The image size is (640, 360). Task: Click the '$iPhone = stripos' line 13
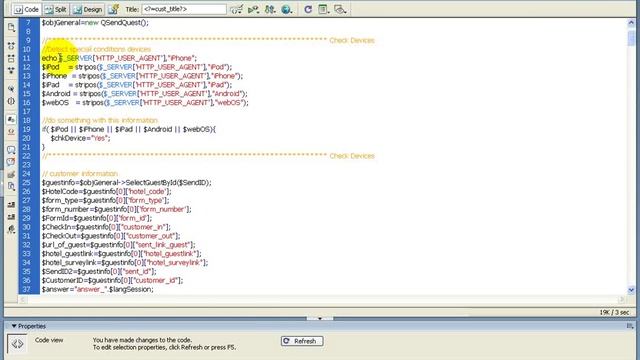pos(142,76)
